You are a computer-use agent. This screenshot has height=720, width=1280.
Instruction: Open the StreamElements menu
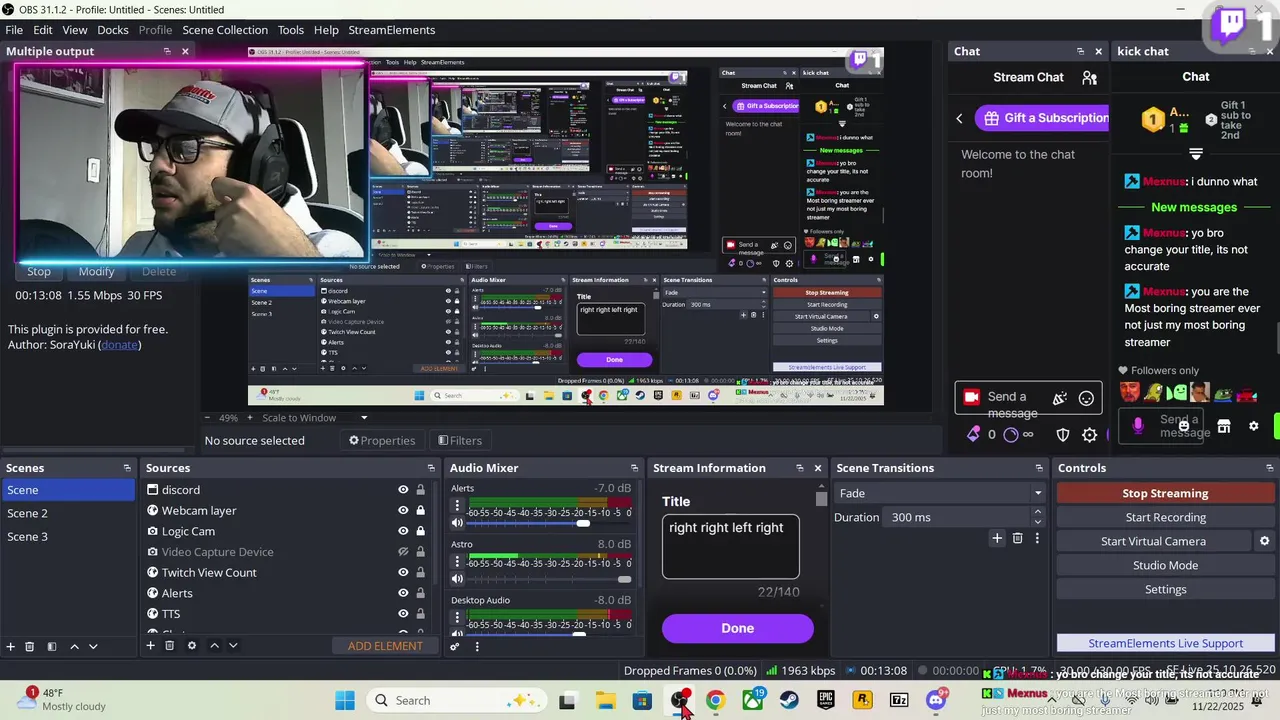pos(391,30)
